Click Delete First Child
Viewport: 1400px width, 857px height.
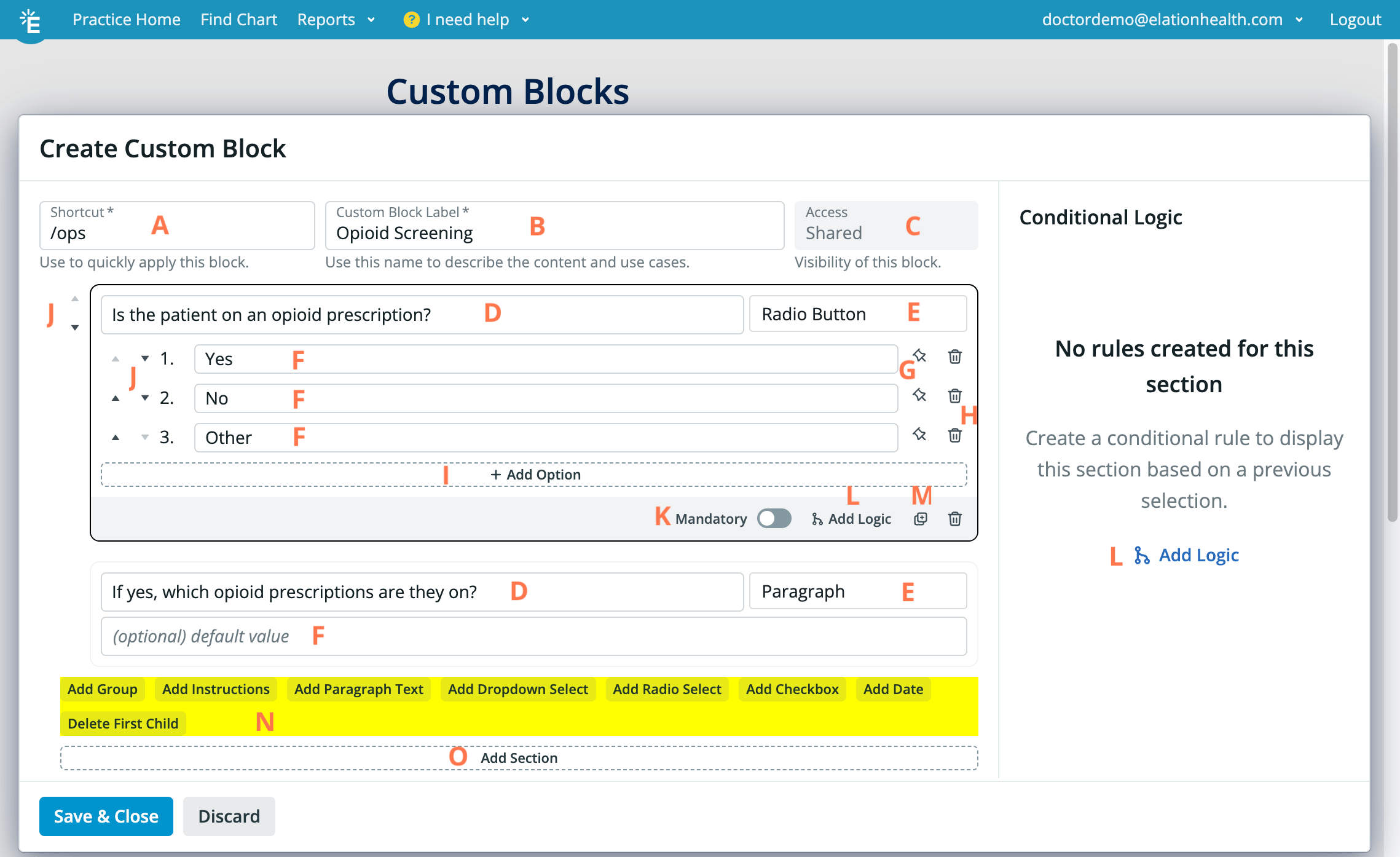[123, 724]
